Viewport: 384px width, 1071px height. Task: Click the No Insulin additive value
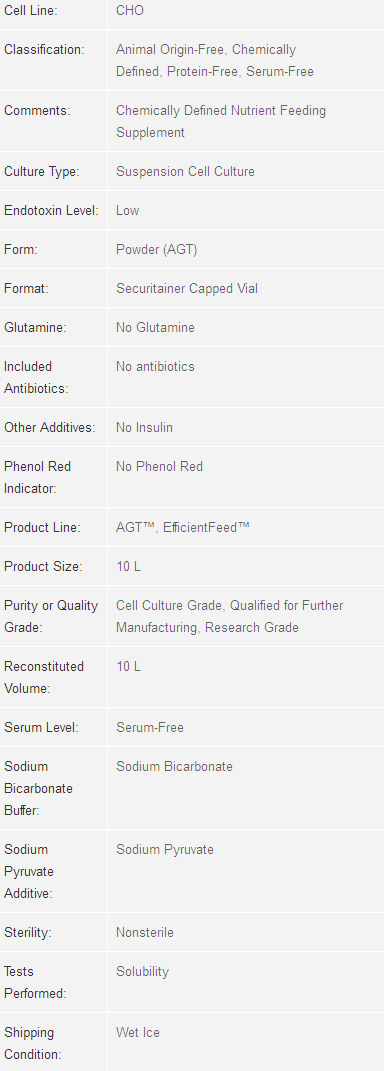pos(144,428)
